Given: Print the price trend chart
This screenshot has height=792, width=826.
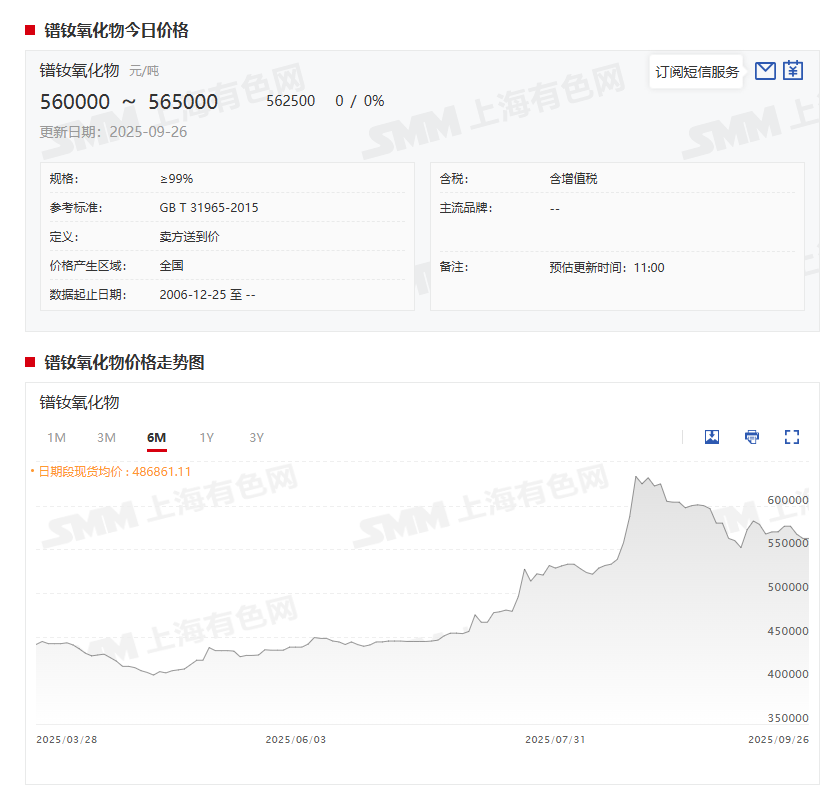Looking at the screenshot, I should (x=752, y=437).
